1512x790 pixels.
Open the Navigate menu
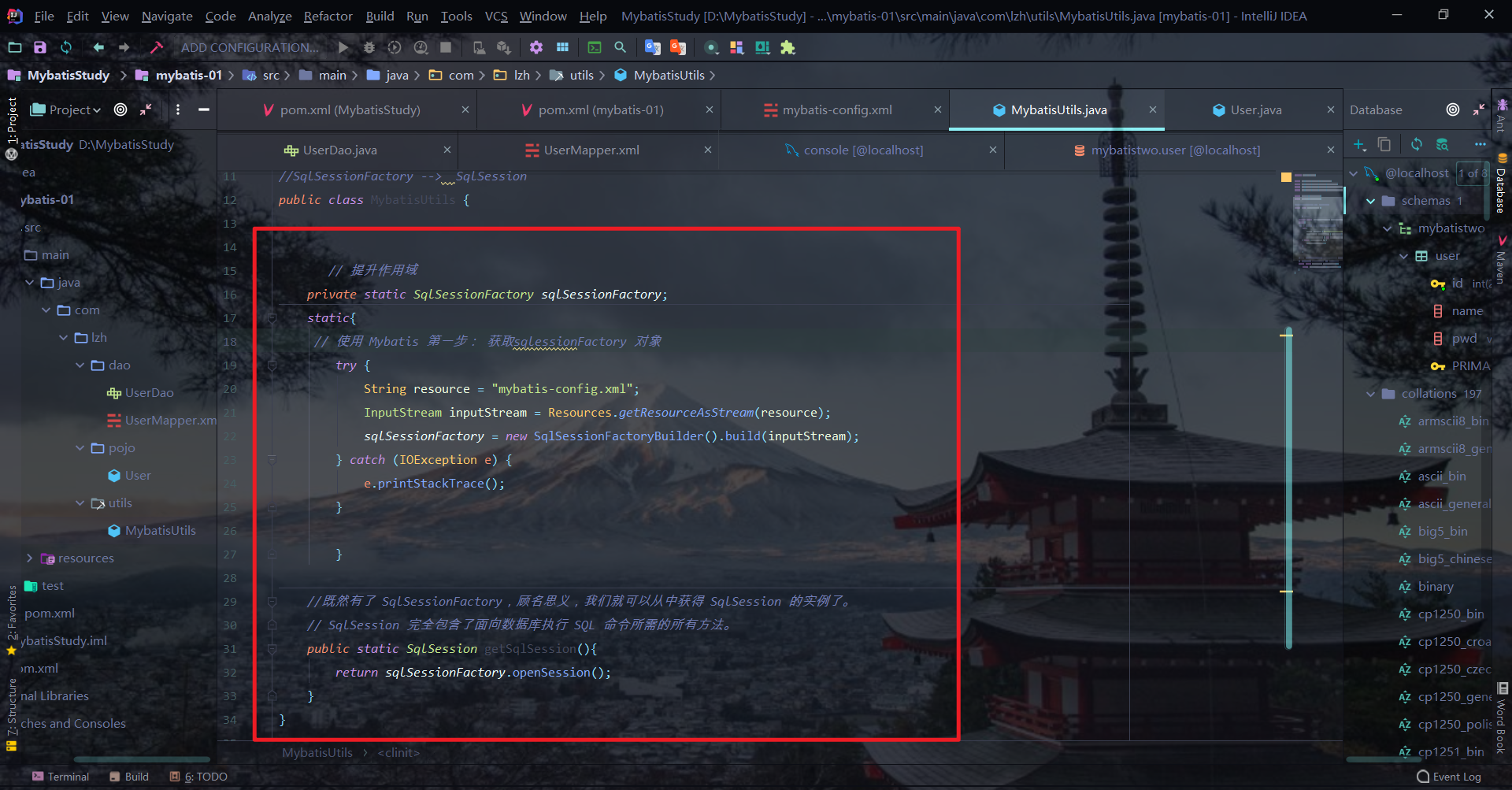167,16
